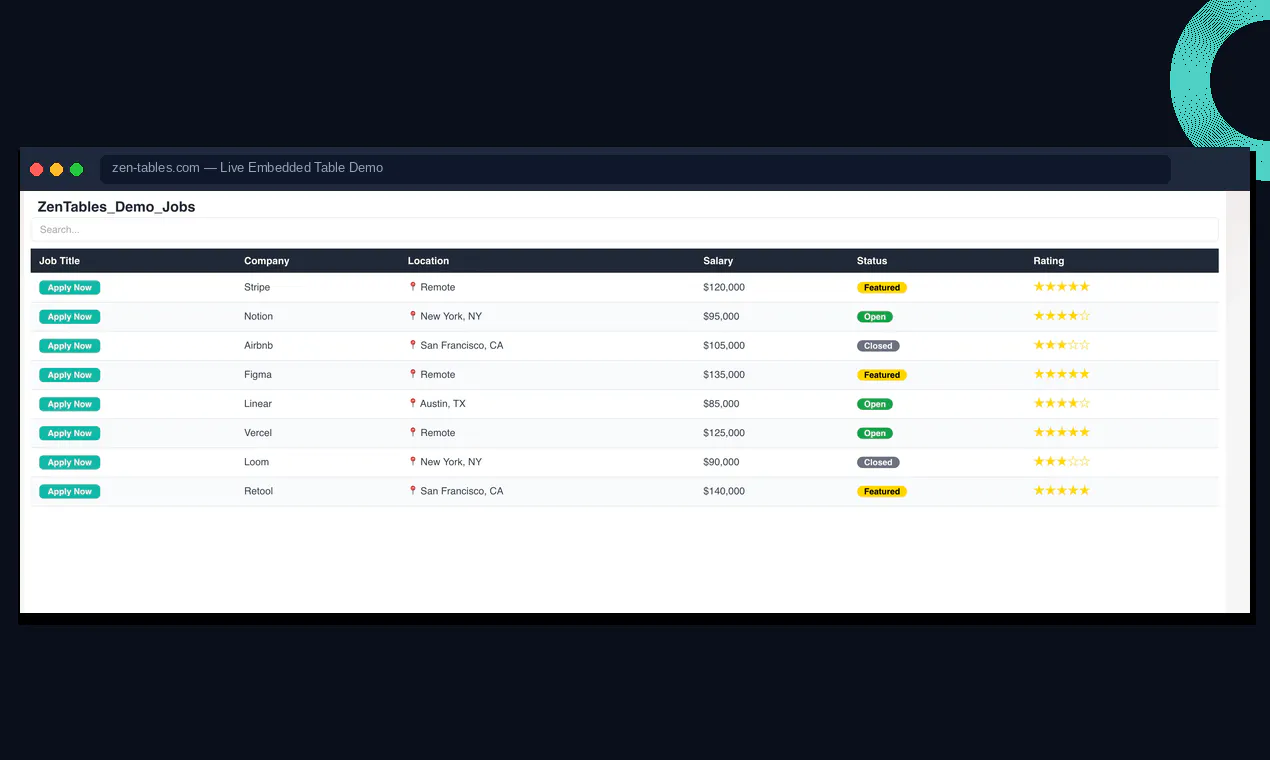Sort by the Company column header
The width and height of the screenshot is (1270, 760).
[267, 261]
